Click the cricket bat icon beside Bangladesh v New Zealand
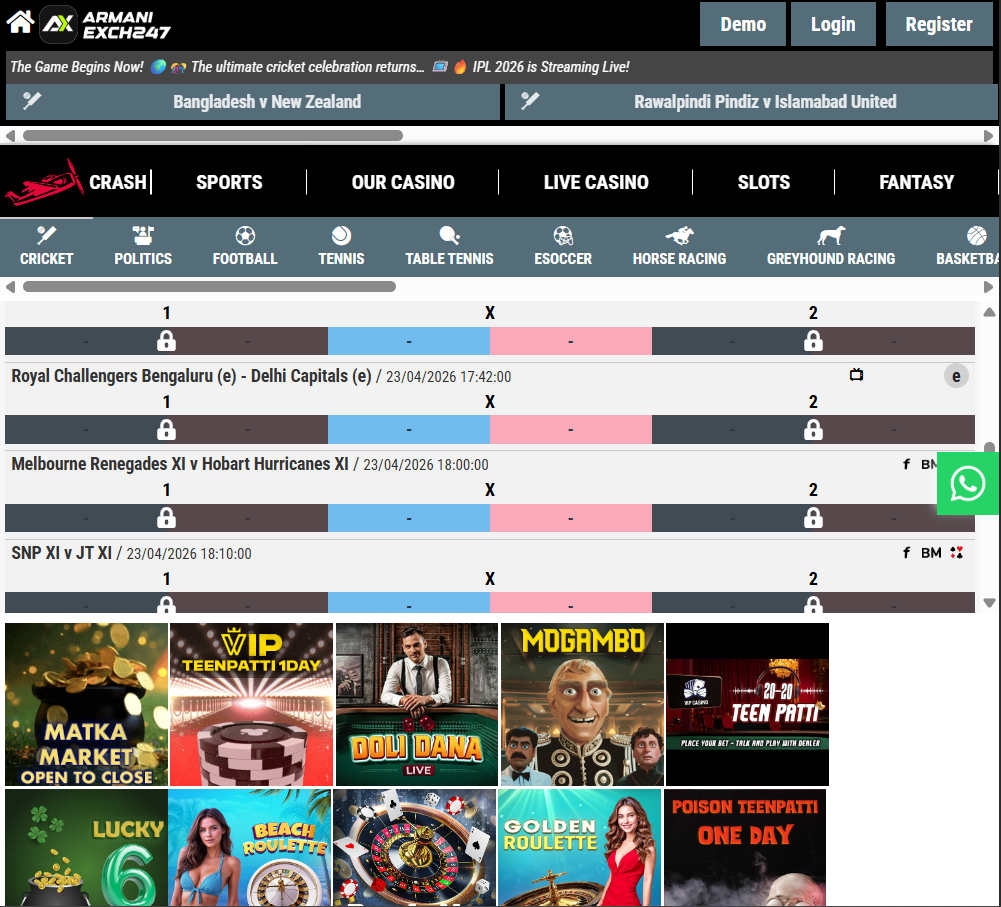Viewport: 1001px width, 907px height. click(32, 100)
